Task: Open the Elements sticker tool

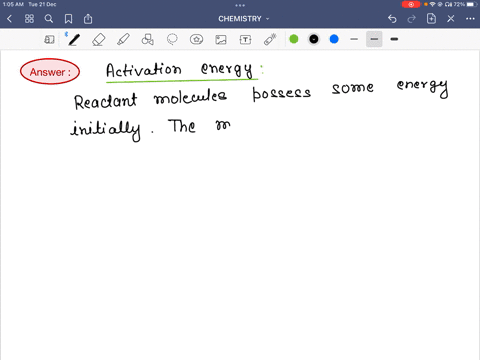Action: 197,40
